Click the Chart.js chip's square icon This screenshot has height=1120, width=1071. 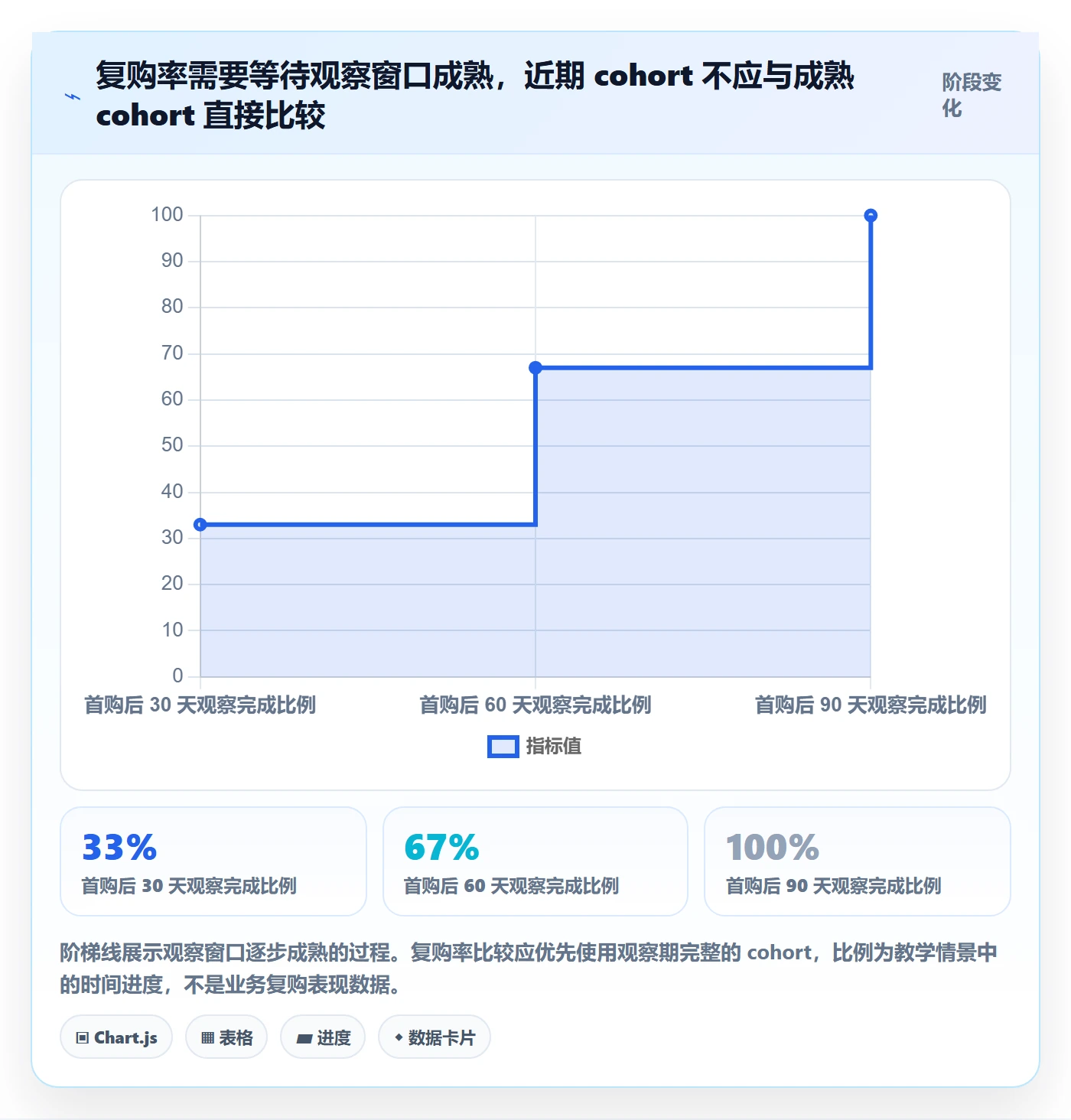tap(83, 1038)
